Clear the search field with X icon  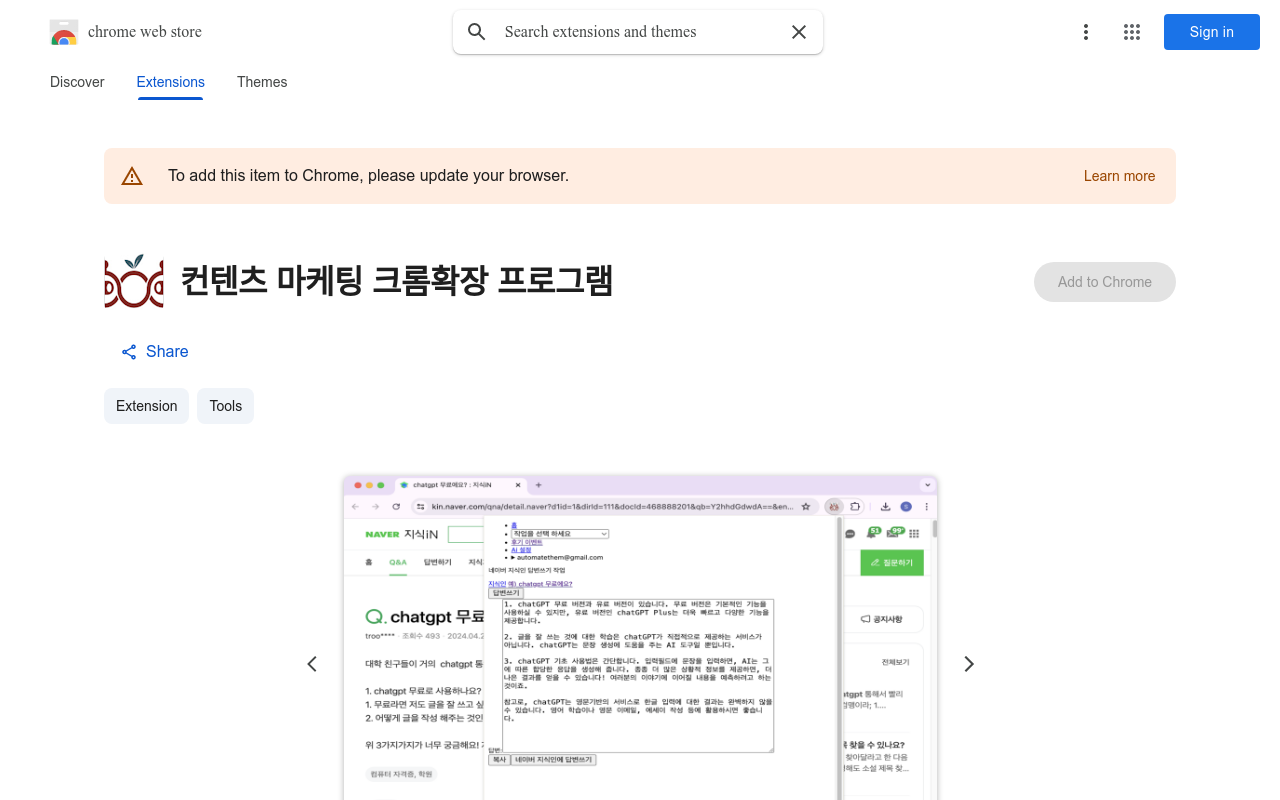pos(799,32)
